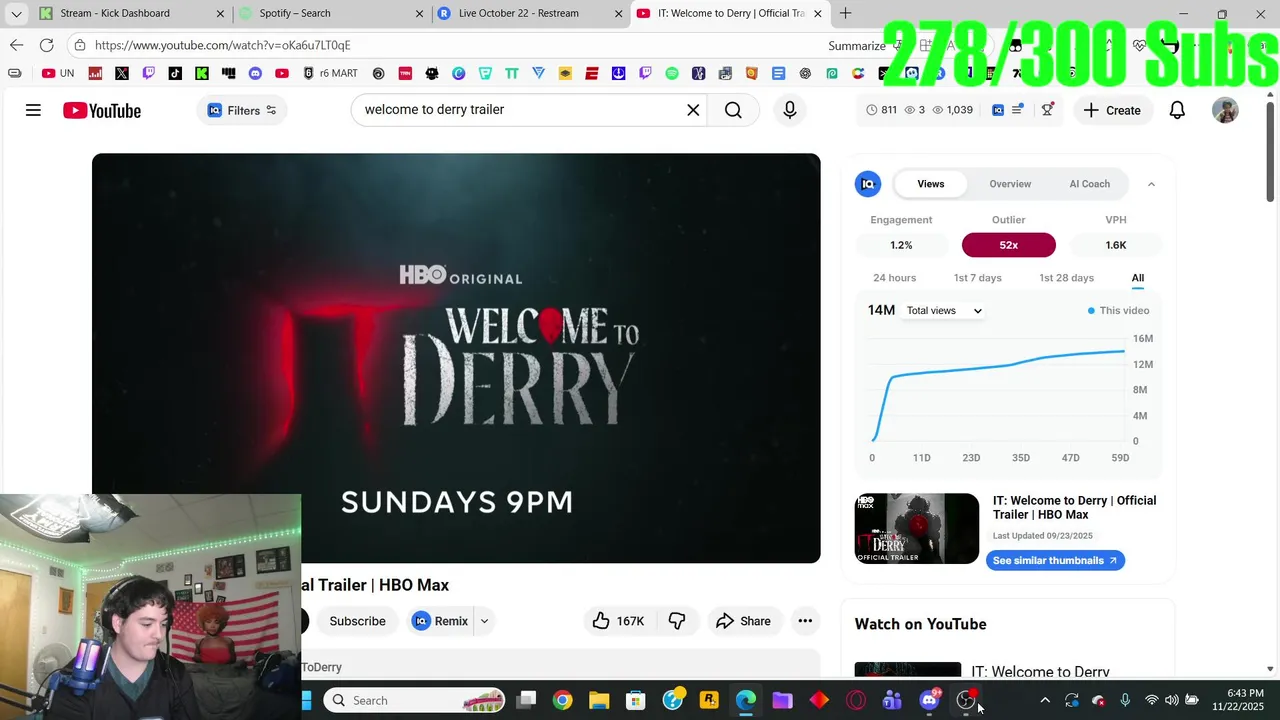
Task: Open the Create menu button
Action: [x=1111, y=110]
